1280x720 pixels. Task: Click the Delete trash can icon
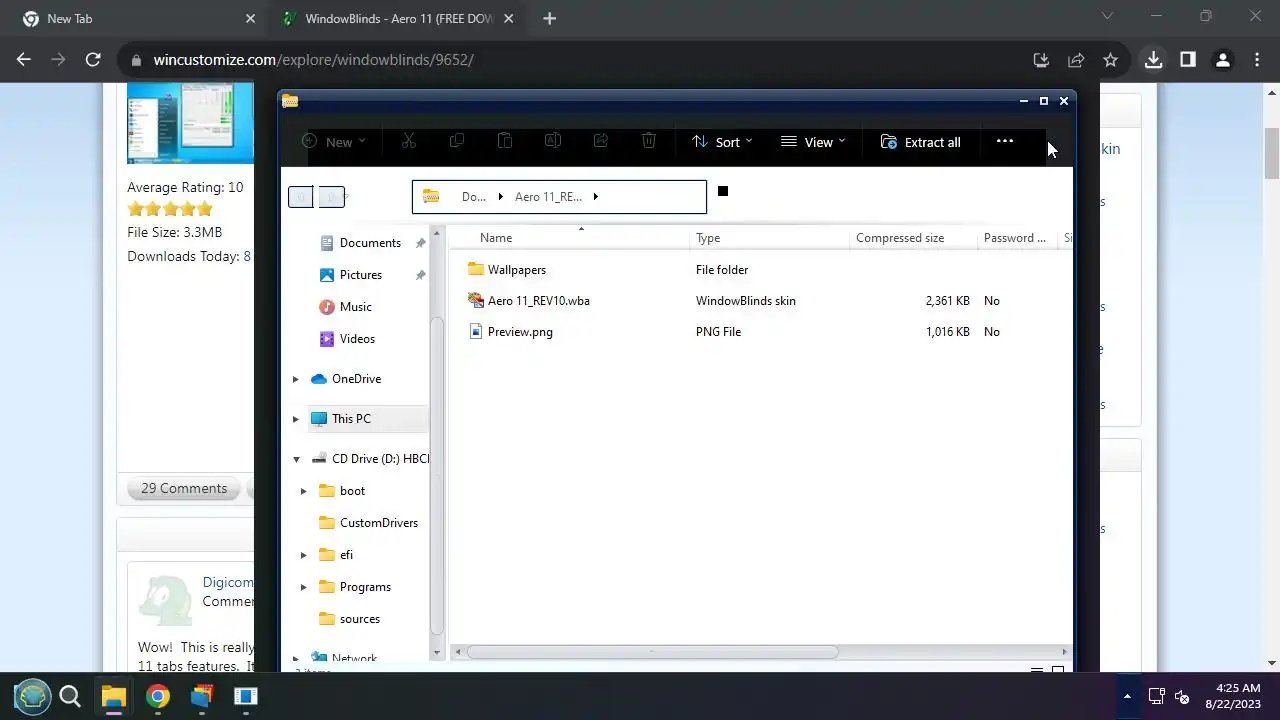[x=649, y=141]
